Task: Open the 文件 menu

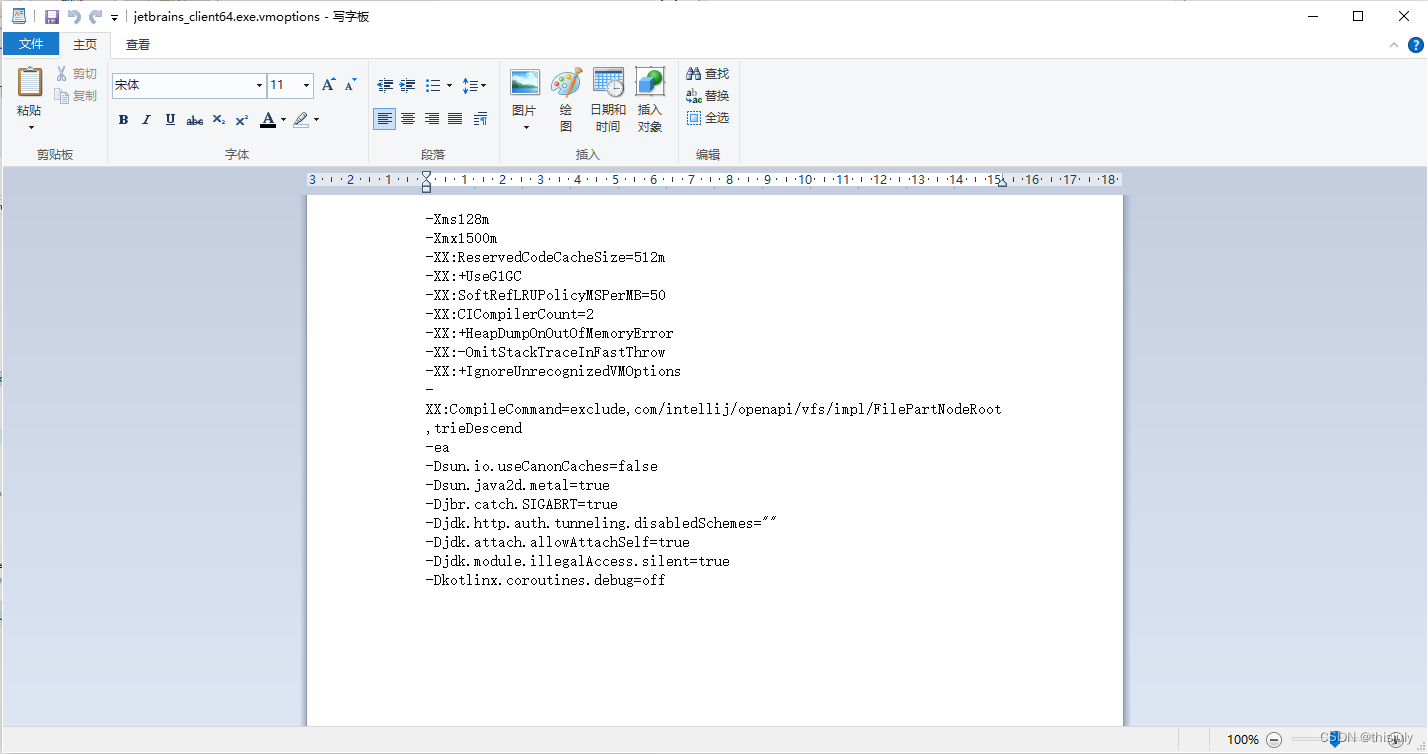Action: click(31, 44)
